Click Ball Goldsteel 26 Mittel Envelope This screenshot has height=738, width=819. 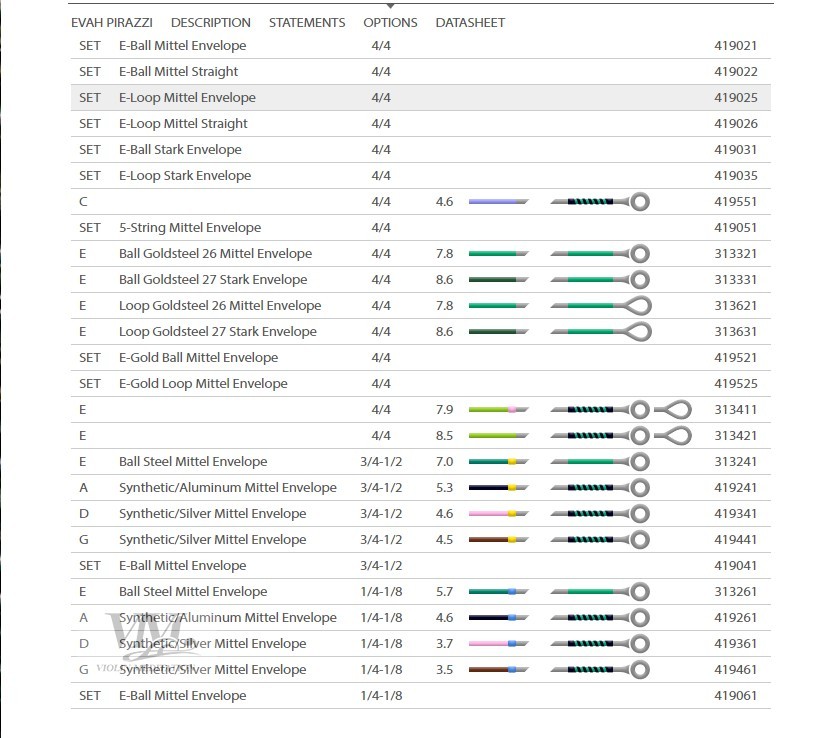coord(215,254)
